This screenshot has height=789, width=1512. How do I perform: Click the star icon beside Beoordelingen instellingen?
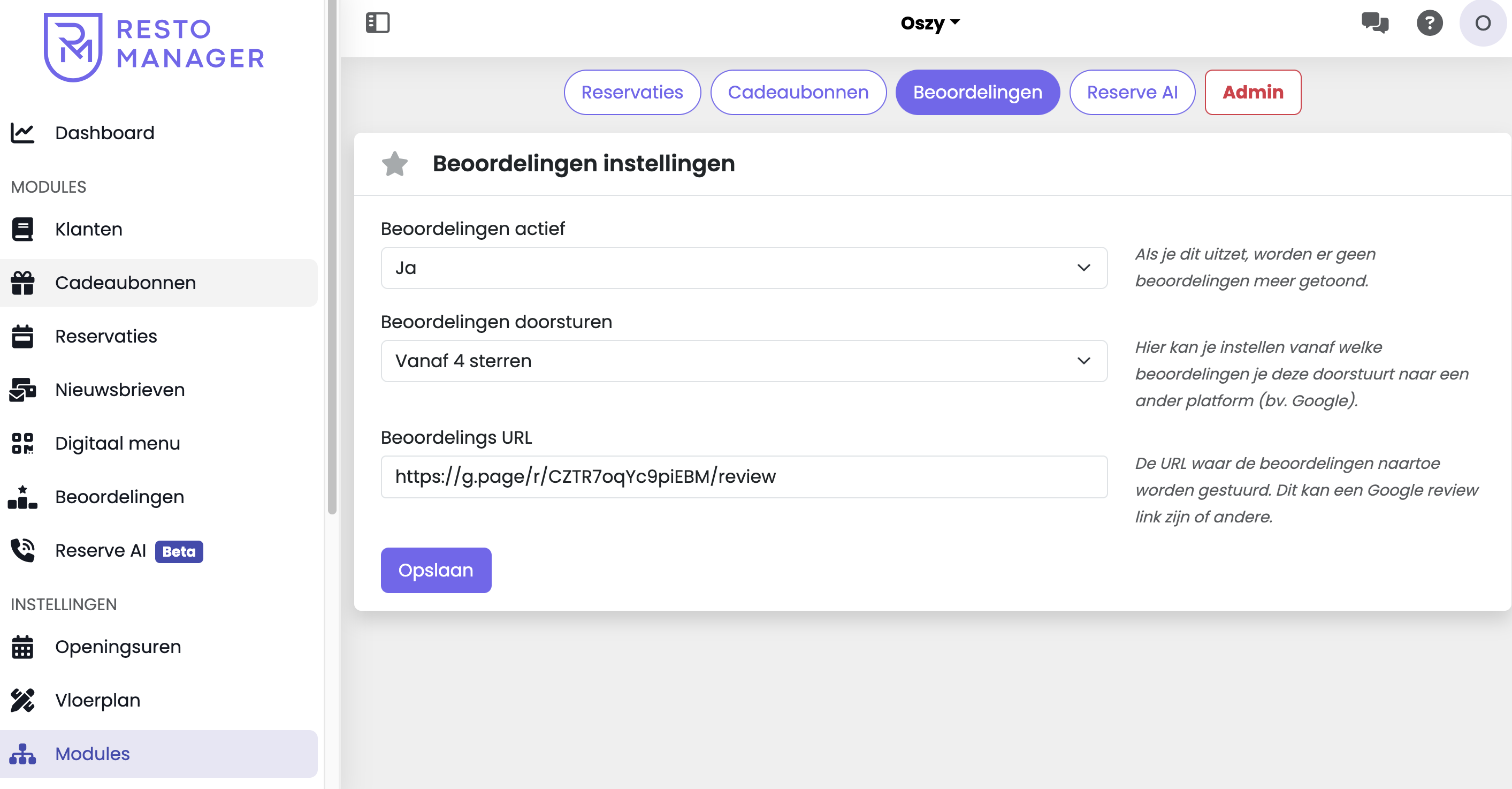pyautogui.click(x=394, y=163)
